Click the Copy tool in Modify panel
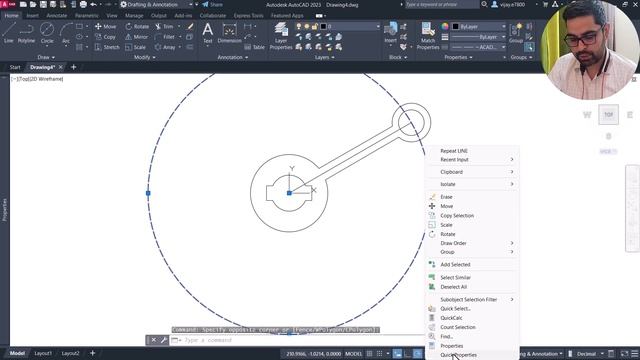 click(105, 37)
